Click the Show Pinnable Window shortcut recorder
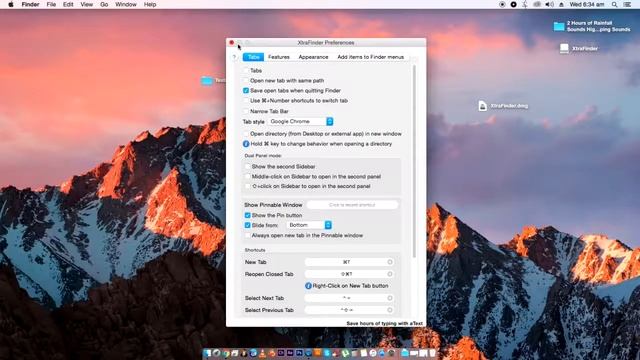Screen dimensions: 640x360 (x=352, y=205)
